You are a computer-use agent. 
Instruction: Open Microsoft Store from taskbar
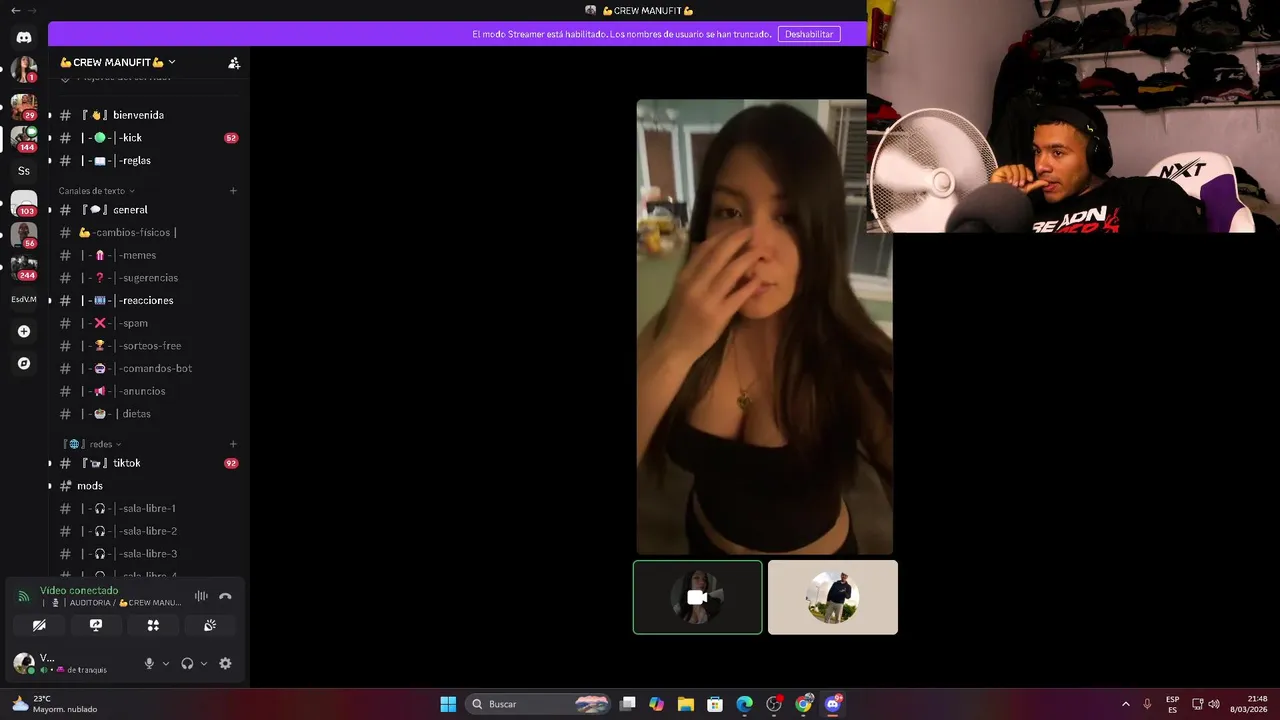point(715,704)
